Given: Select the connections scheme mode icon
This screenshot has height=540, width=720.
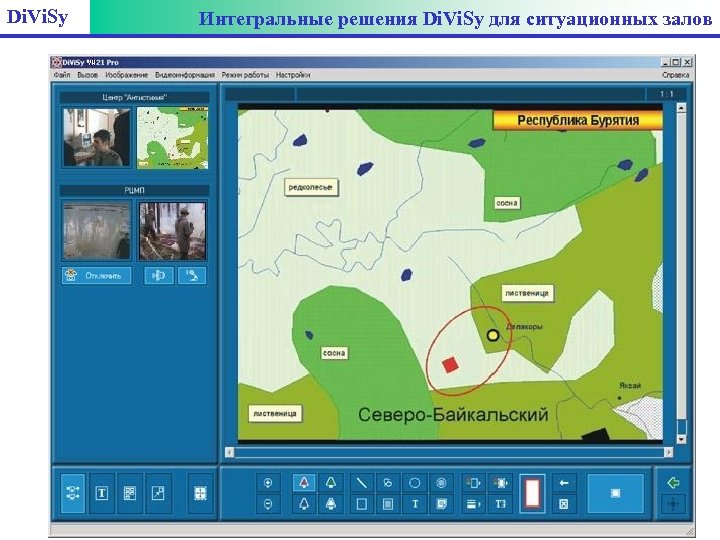Looking at the screenshot, I should click(73, 493).
